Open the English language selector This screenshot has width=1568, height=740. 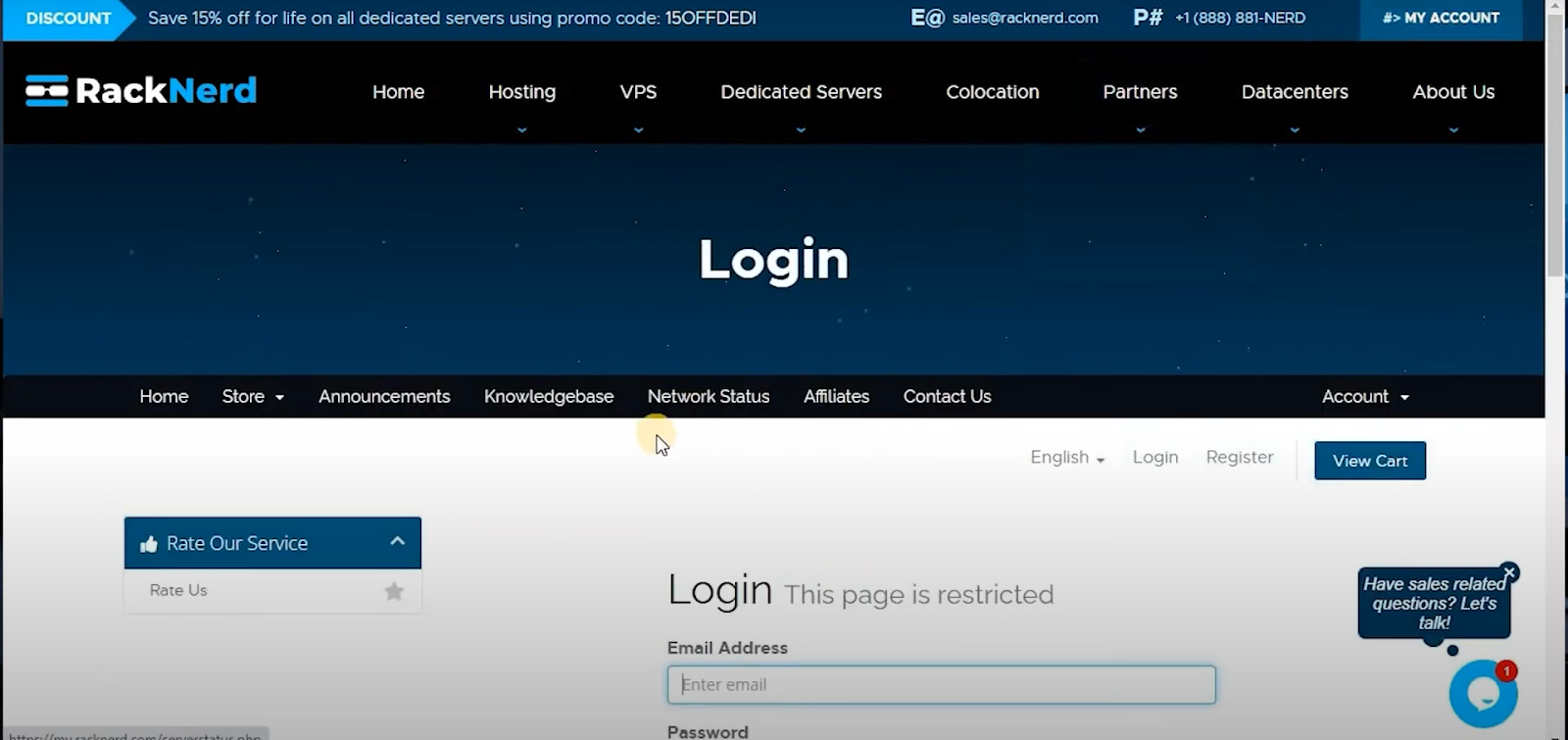pos(1067,458)
